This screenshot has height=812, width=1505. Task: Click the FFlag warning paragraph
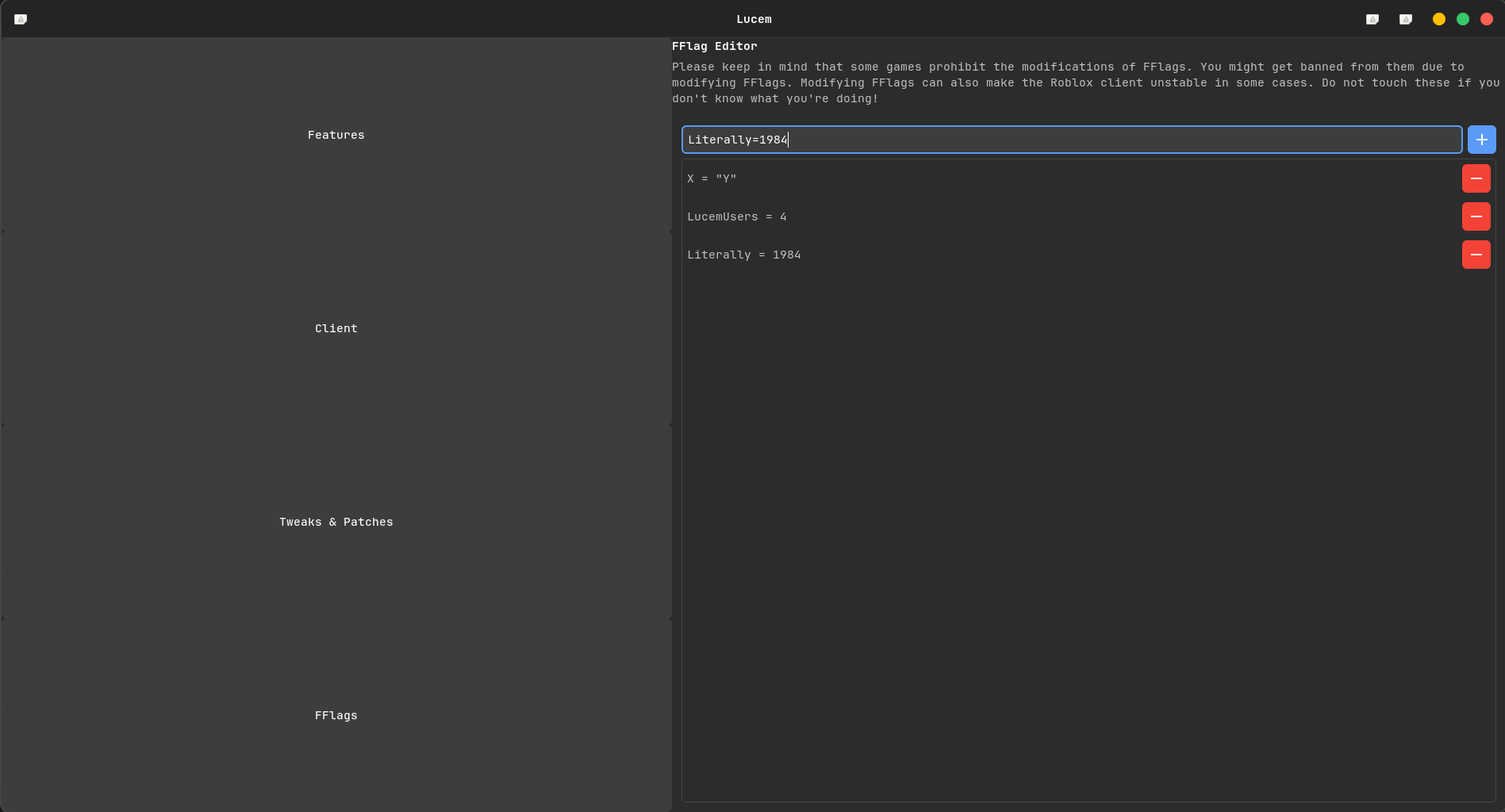pos(1085,82)
